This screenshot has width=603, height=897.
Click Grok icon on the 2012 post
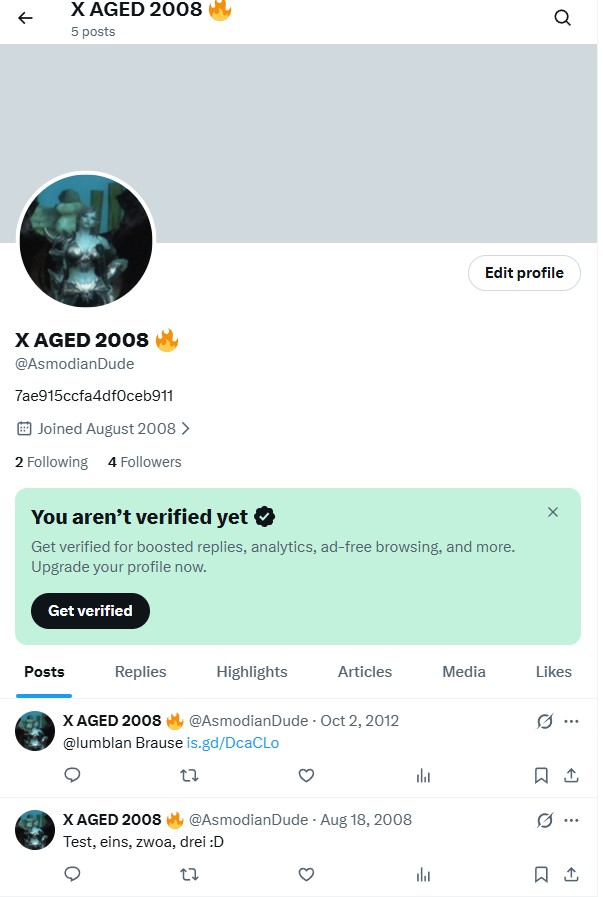(545, 721)
